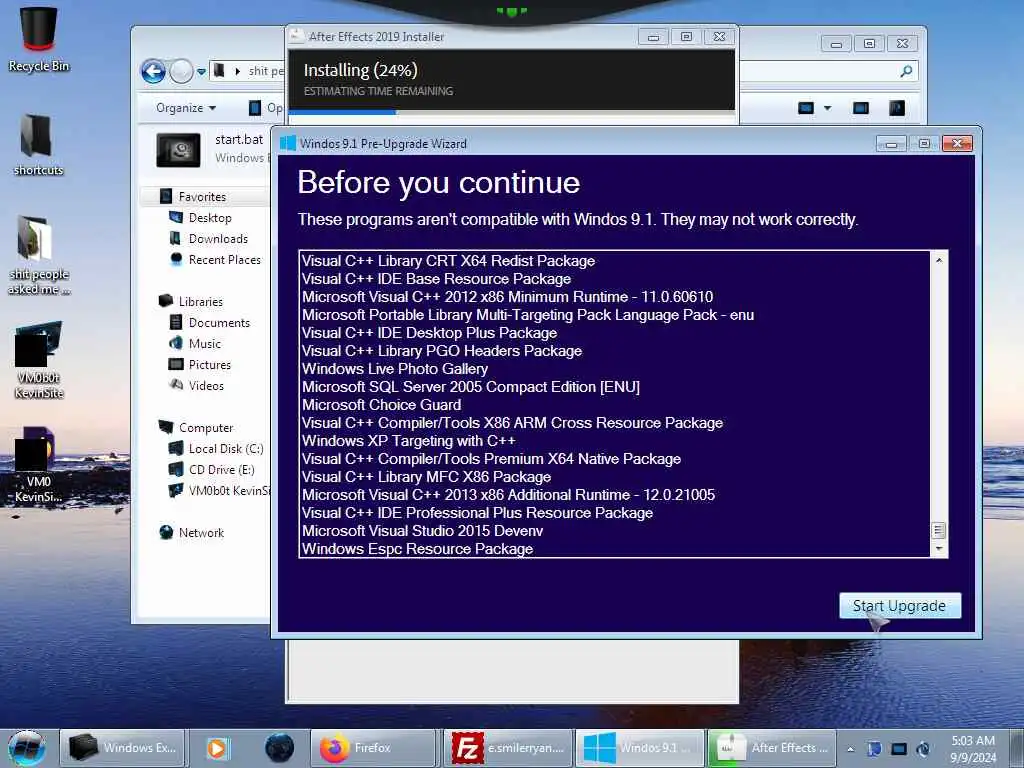
Task: Open CD Drive (E:) in navigation pane
Action: pos(221,470)
